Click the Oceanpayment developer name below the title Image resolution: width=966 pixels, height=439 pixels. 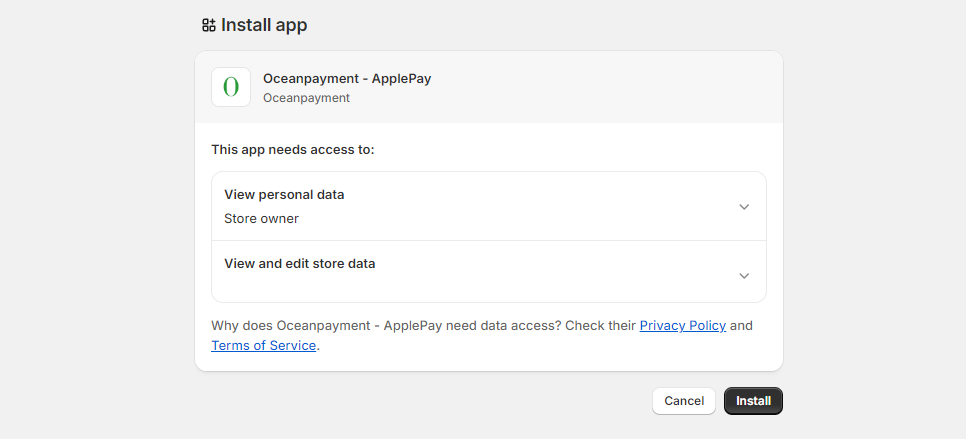tap(306, 98)
